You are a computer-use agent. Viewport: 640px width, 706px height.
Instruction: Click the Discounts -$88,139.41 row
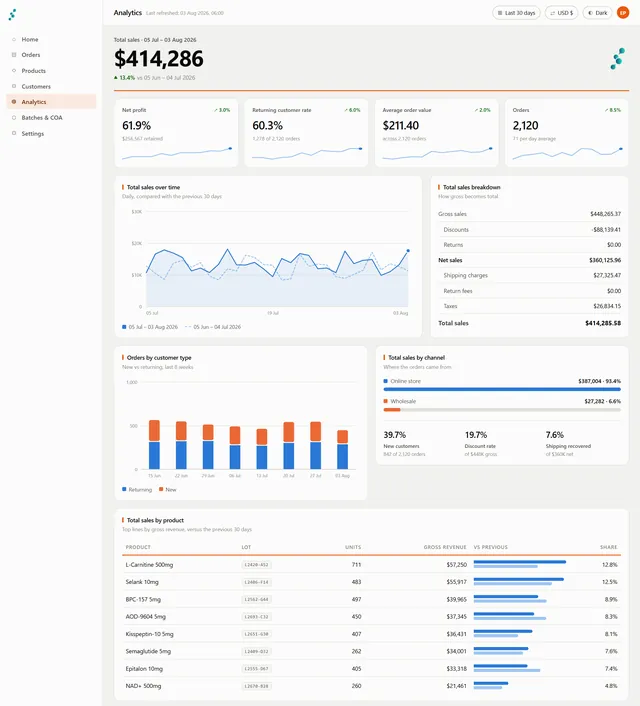click(529, 230)
